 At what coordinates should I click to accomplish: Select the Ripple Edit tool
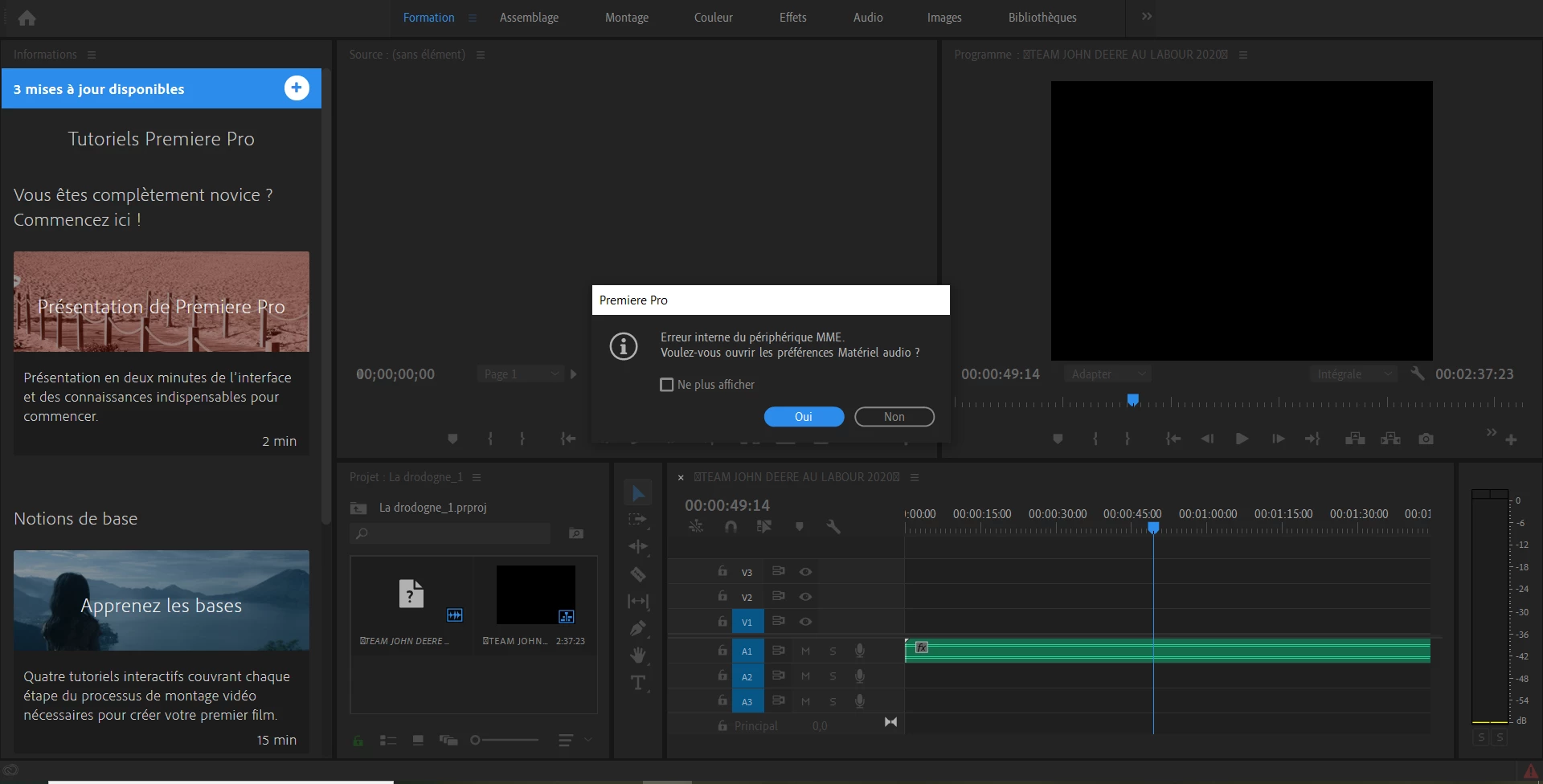(x=638, y=547)
